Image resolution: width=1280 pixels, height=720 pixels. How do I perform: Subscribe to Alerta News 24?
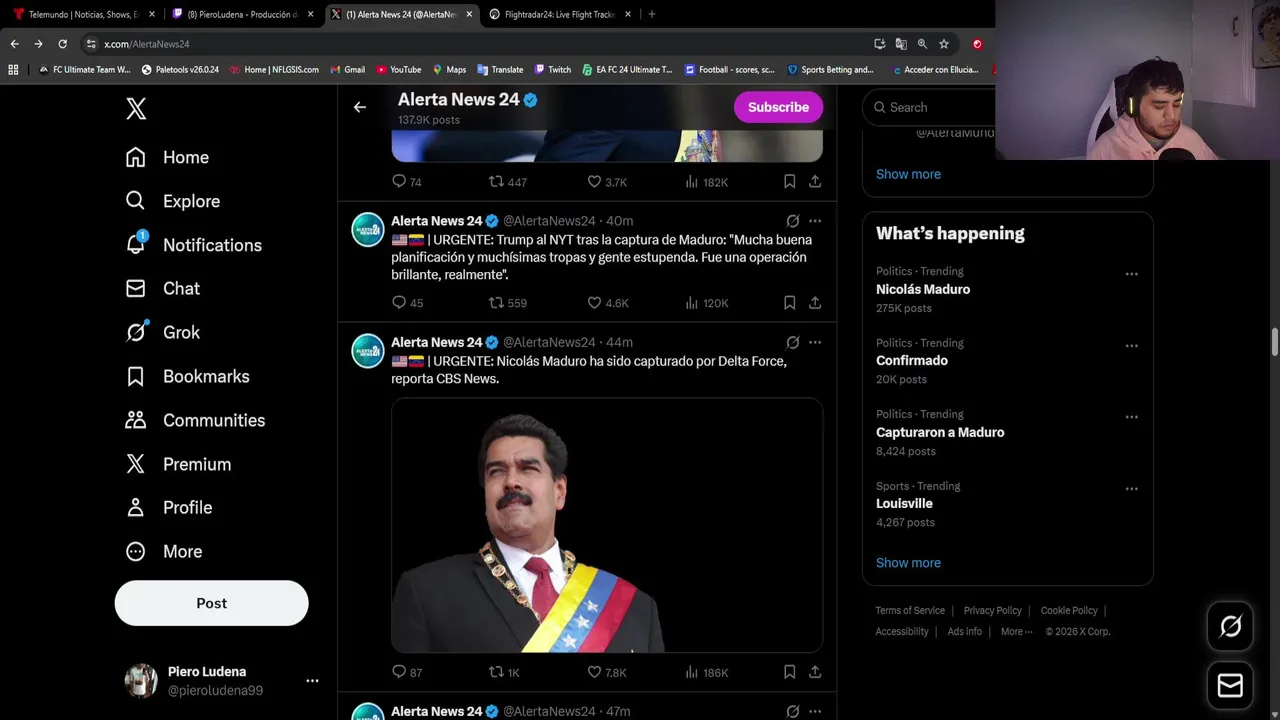778,107
